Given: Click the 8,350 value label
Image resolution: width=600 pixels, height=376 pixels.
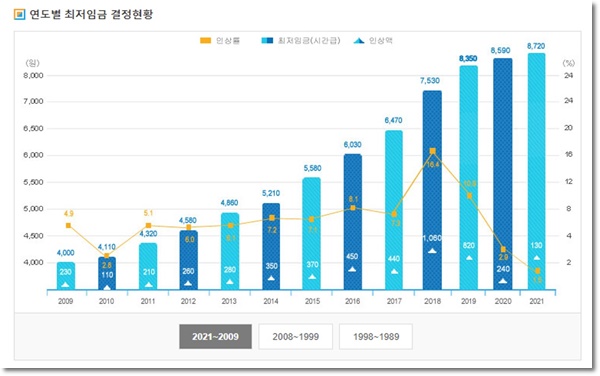Looking at the screenshot, I should (x=468, y=58).
